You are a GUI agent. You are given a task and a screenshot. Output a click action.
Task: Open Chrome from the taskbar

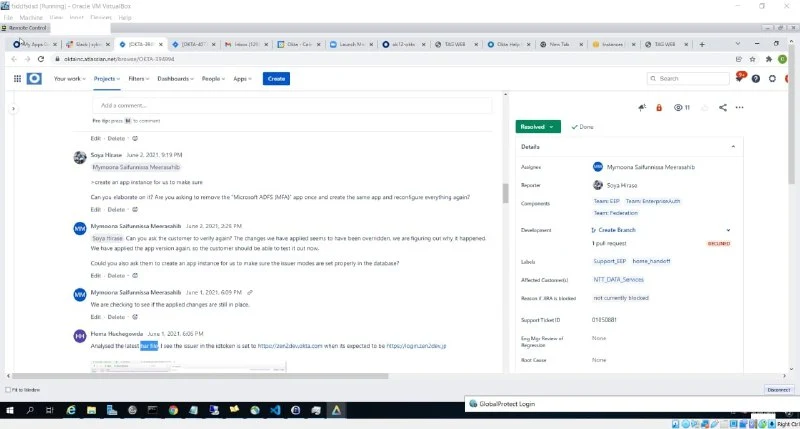tap(173, 410)
